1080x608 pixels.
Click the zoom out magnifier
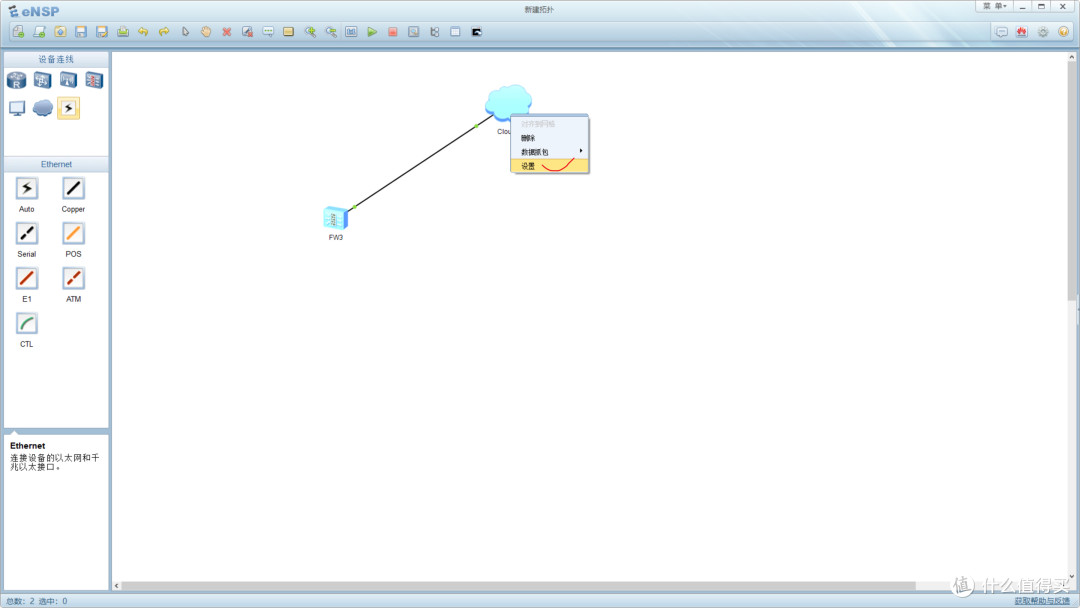[331, 32]
